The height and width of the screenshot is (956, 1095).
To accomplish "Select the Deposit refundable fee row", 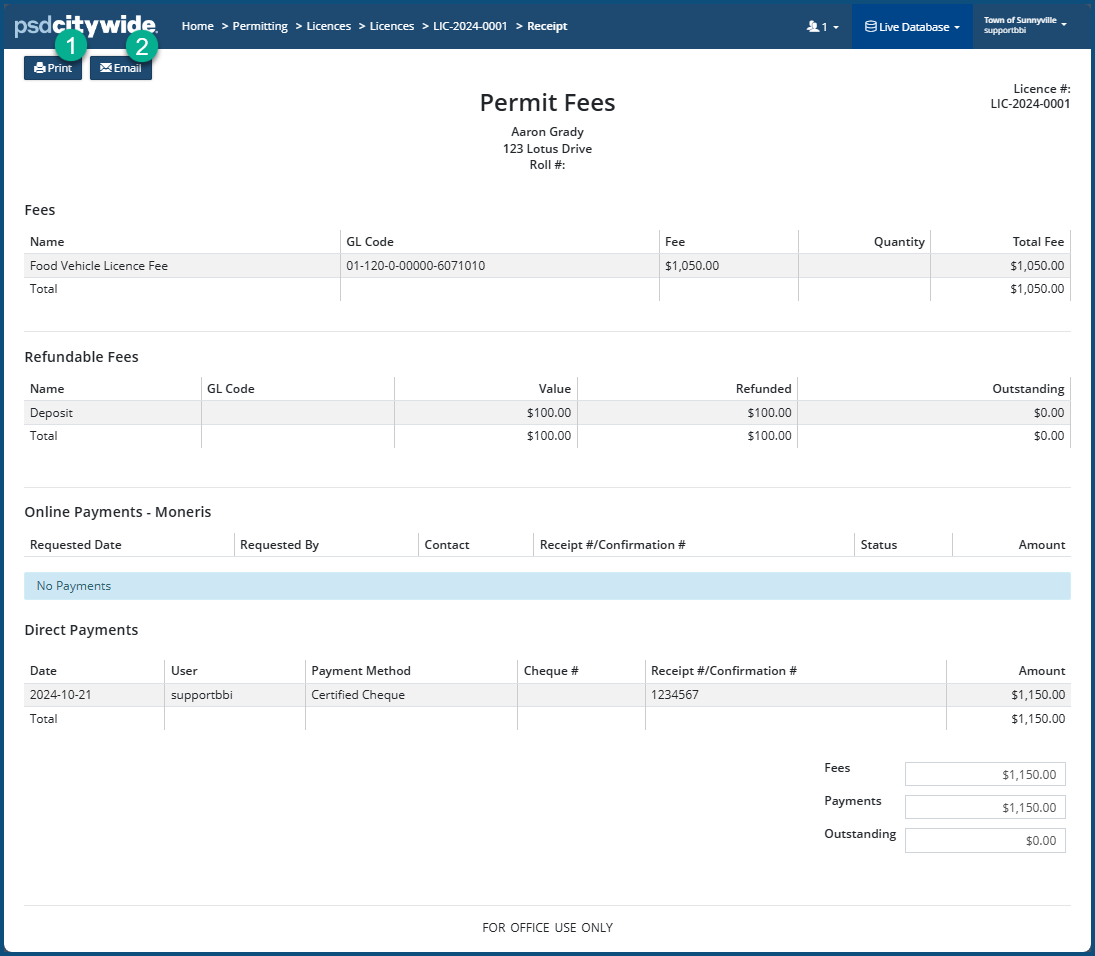I will (x=52, y=413).
